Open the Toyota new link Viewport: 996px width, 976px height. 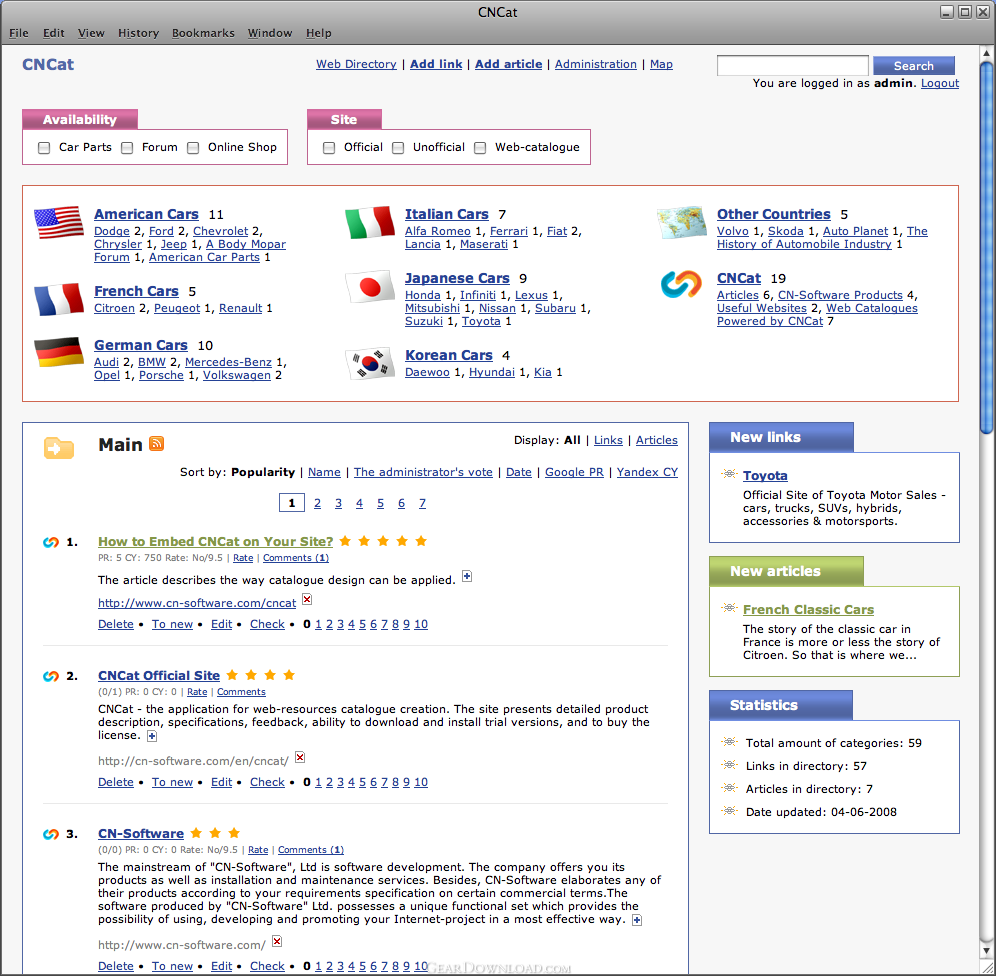[x=765, y=476]
